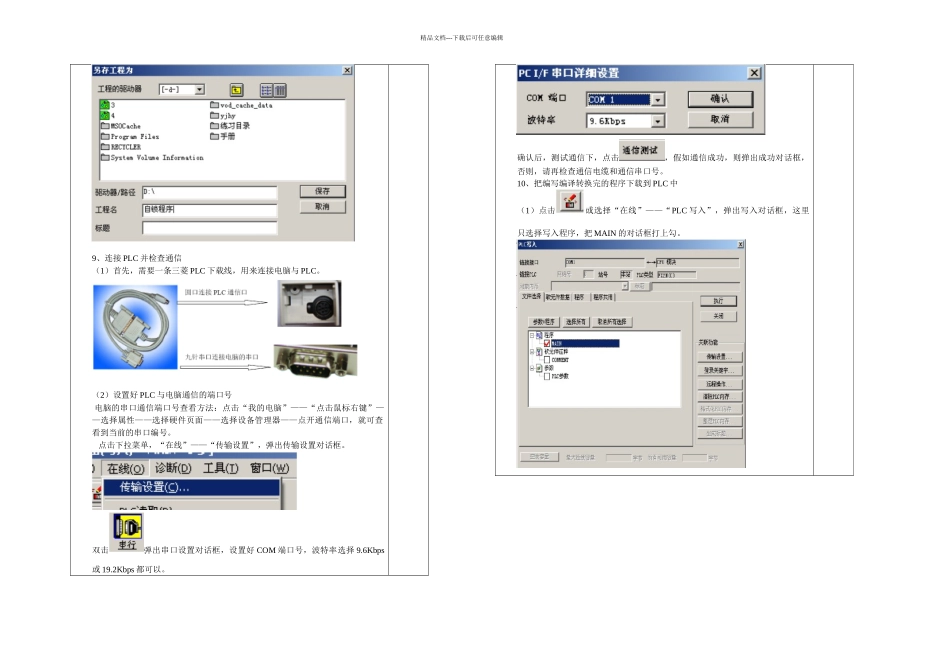This screenshot has height=672, width=950.
Task: Check the COMMENT checkbox
Action: tap(546, 360)
